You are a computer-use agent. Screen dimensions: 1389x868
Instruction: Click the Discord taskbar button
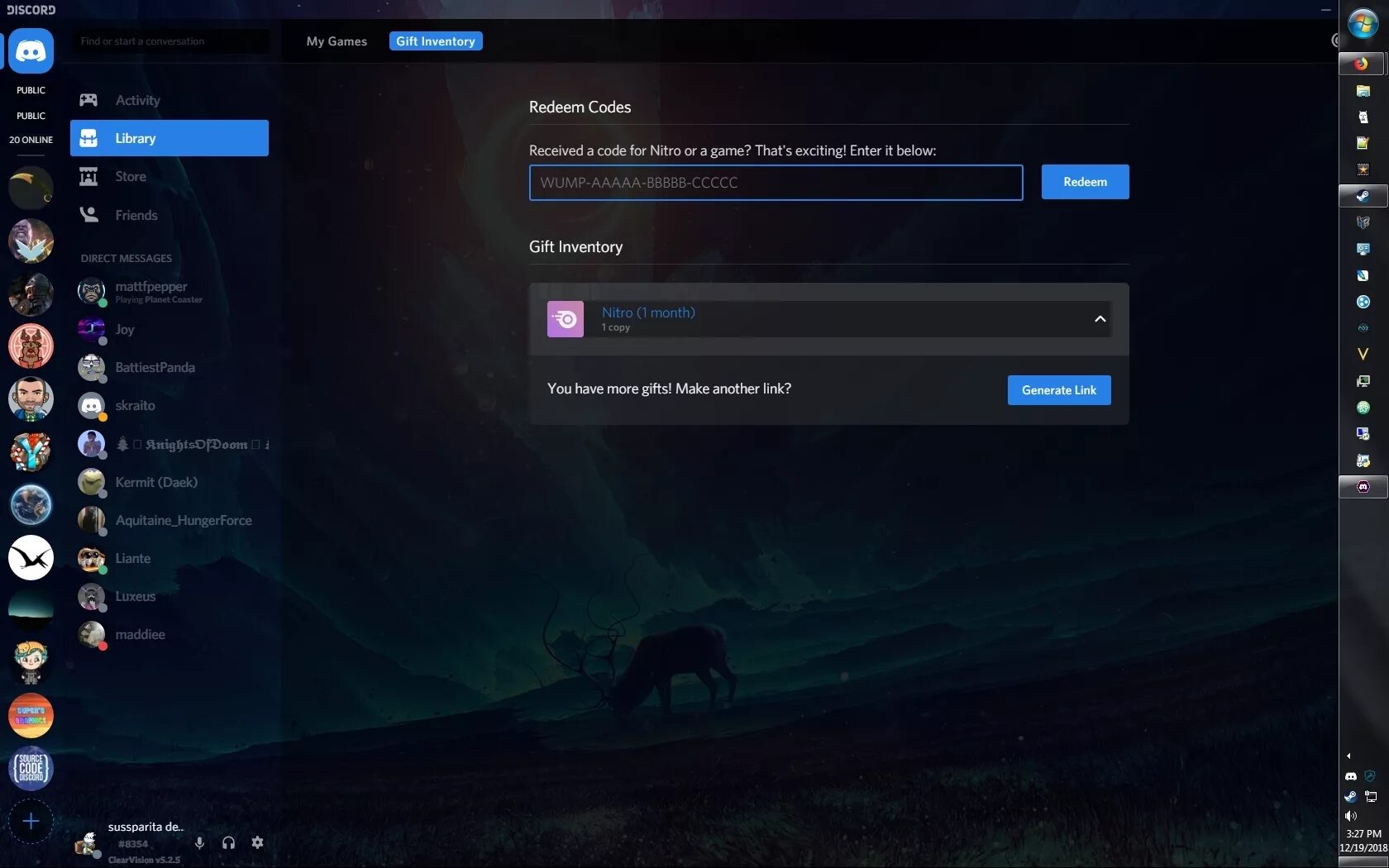[x=1363, y=487]
